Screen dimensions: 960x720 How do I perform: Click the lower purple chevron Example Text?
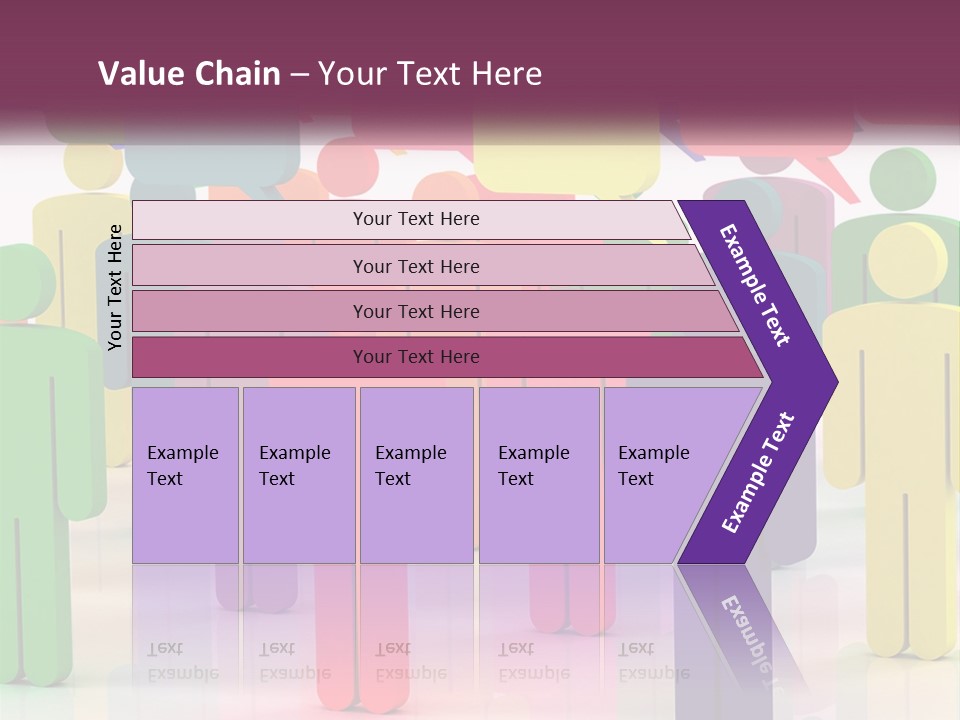point(758,472)
